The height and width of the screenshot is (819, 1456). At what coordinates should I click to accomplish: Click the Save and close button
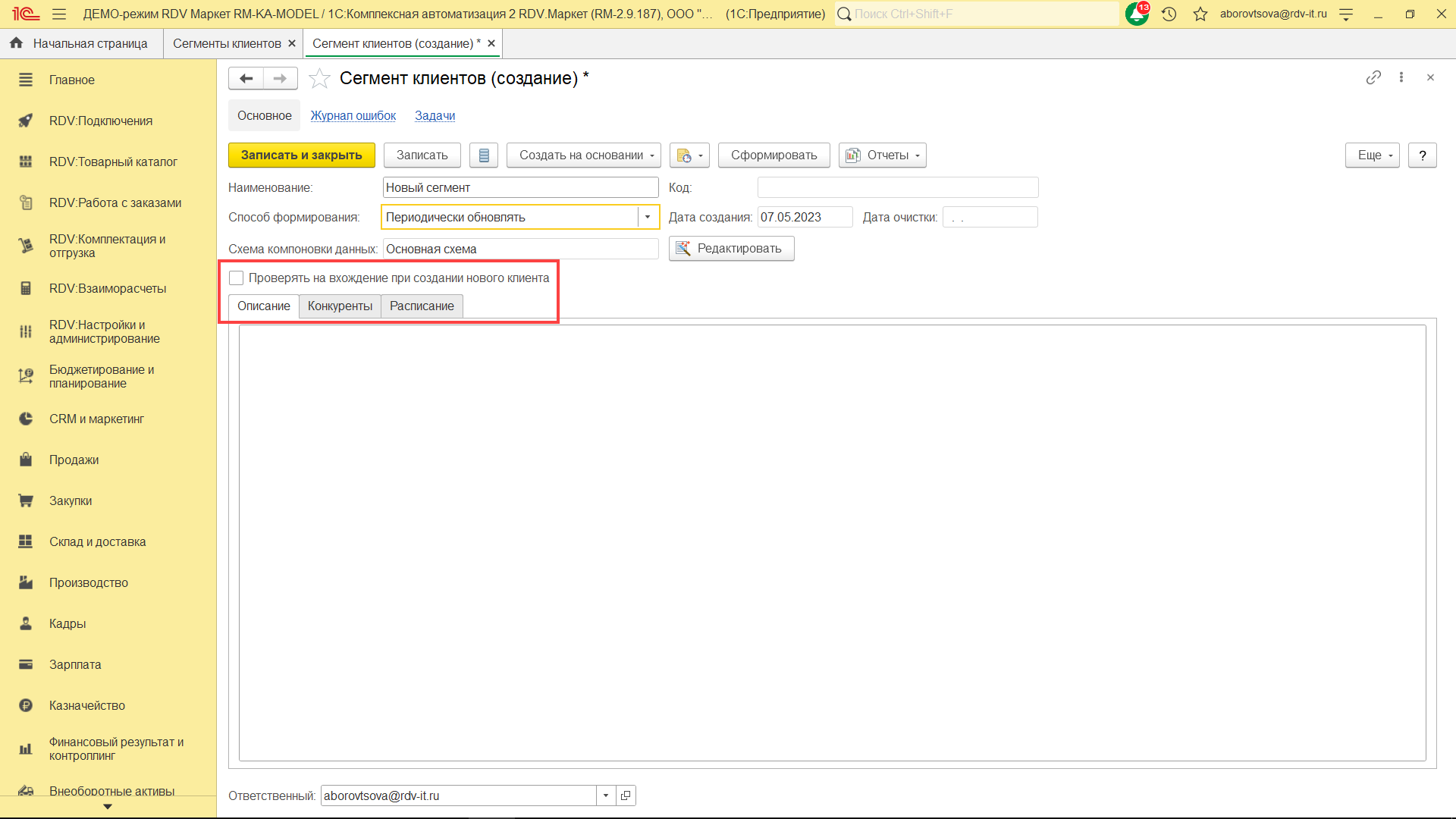(301, 155)
